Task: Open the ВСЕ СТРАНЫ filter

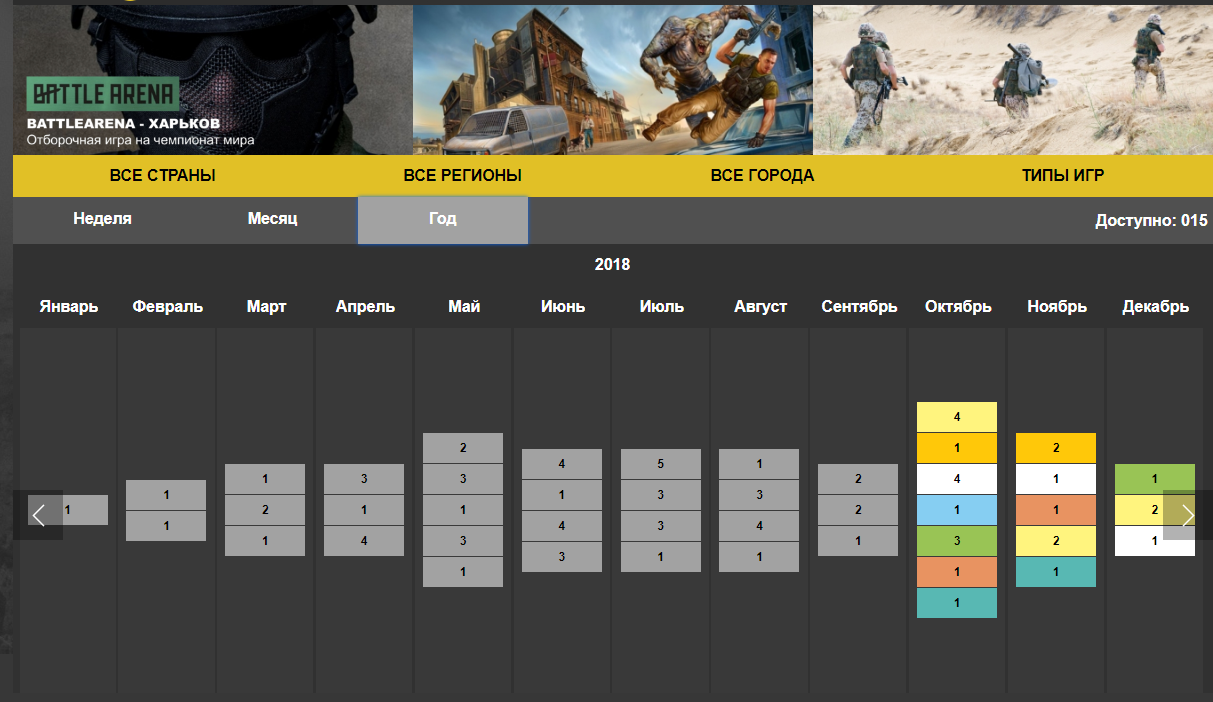Action: (x=163, y=176)
